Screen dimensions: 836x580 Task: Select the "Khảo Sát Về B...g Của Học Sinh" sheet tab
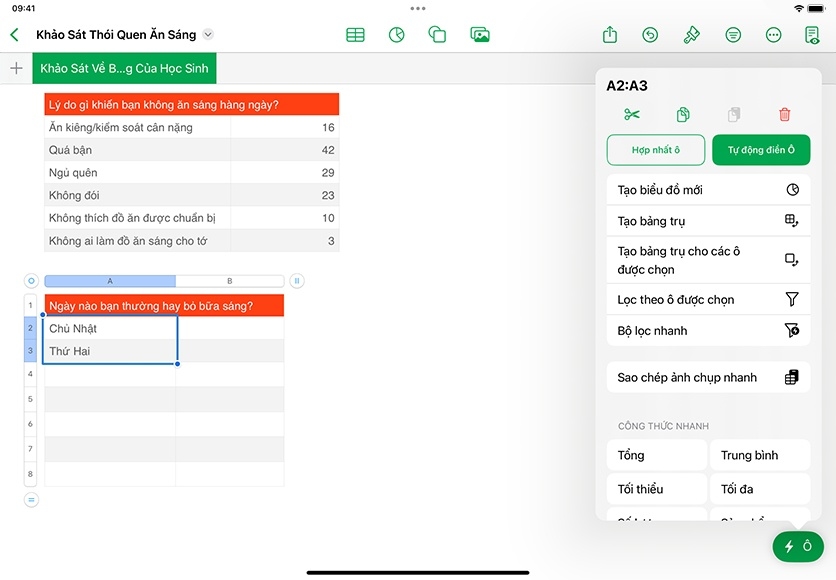(123, 69)
